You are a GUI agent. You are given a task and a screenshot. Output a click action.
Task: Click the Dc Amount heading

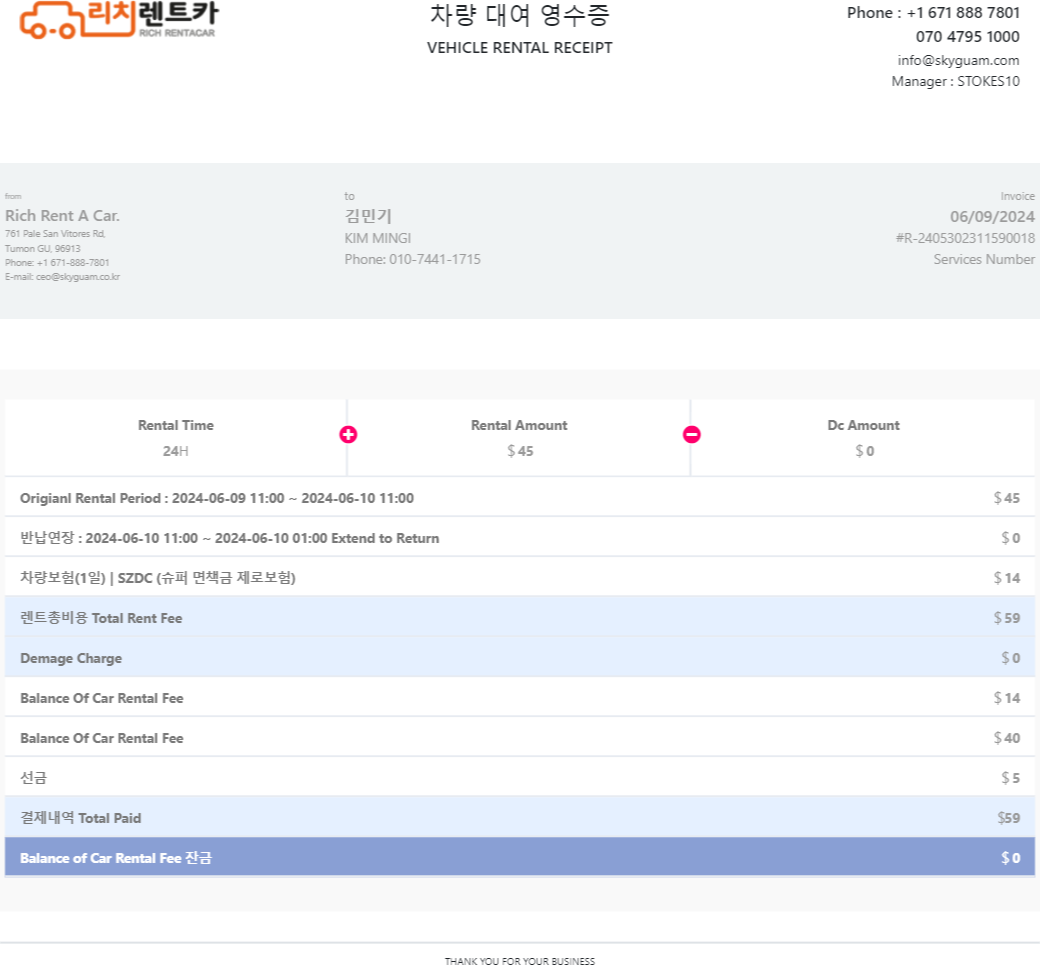coord(864,425)
